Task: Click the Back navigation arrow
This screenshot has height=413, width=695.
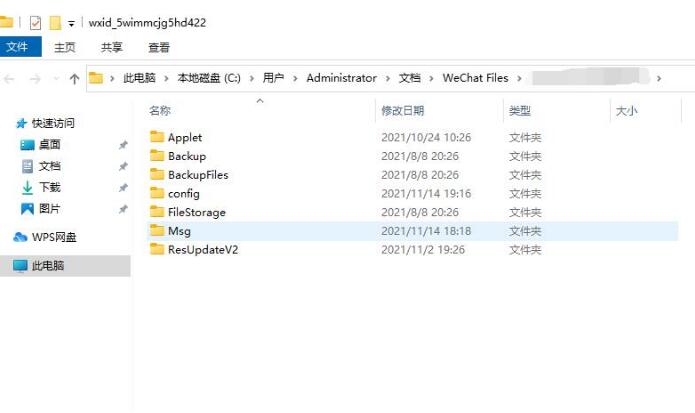Action: pyautogui.click(x=9, y=79)
